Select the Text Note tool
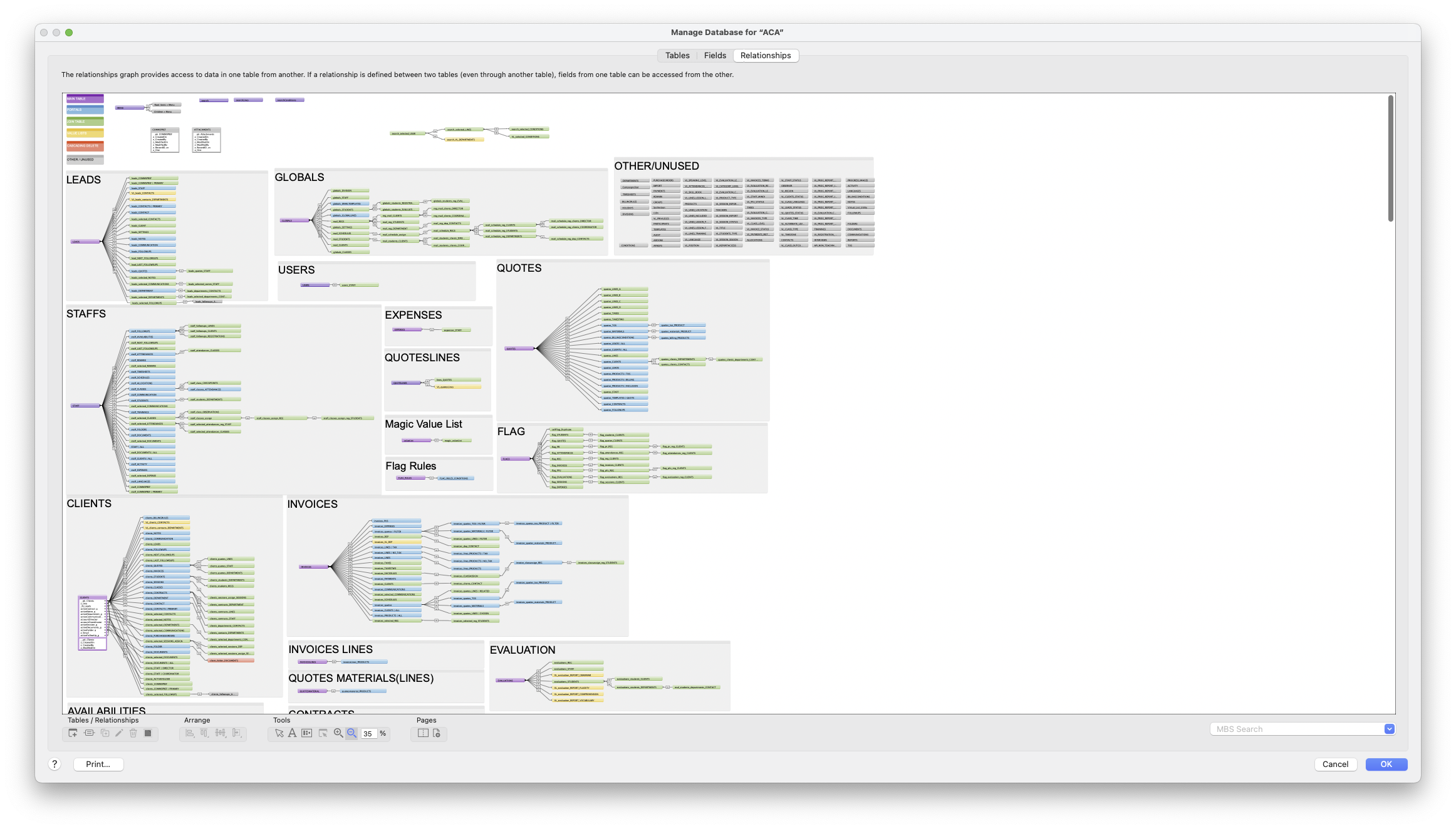Screen dimensions: 1456x829 292,733
